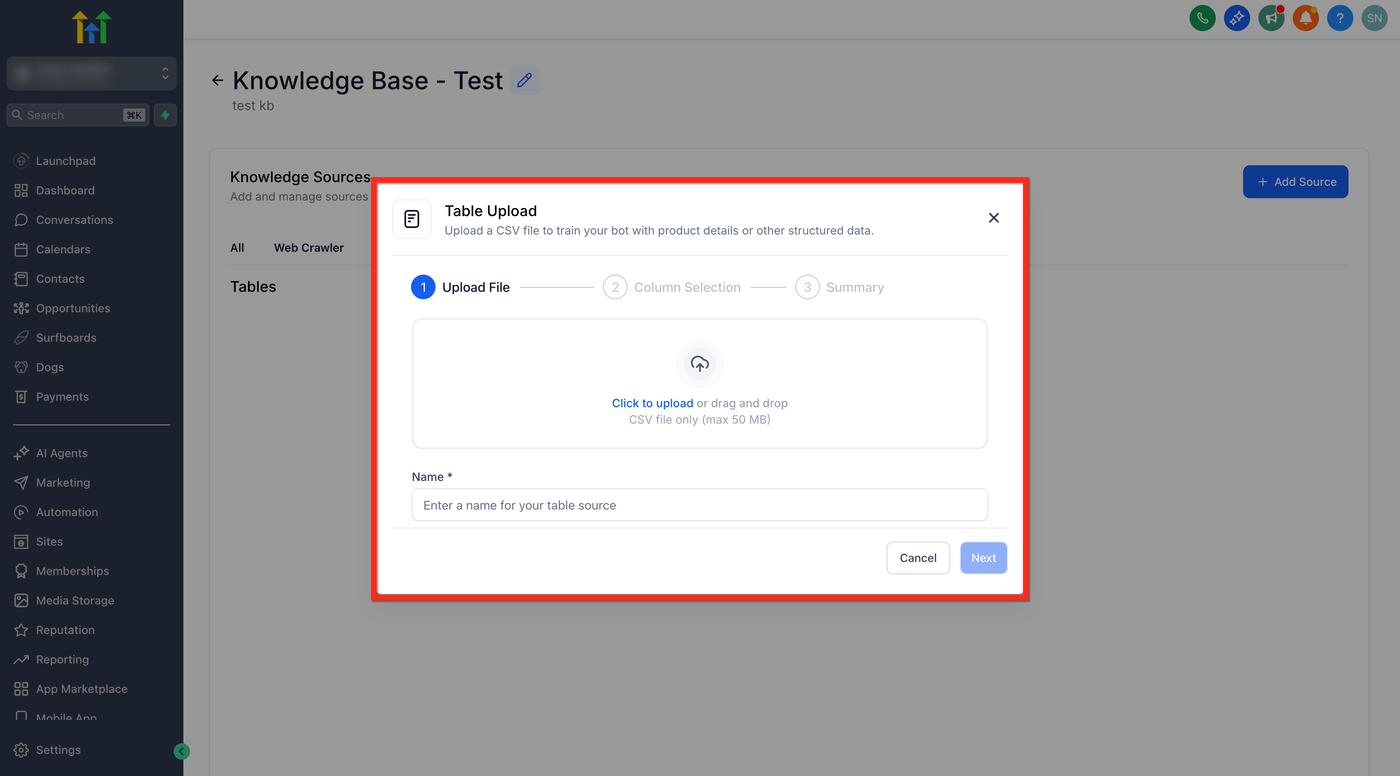Select the Web Crawler tab

[308, 248]
